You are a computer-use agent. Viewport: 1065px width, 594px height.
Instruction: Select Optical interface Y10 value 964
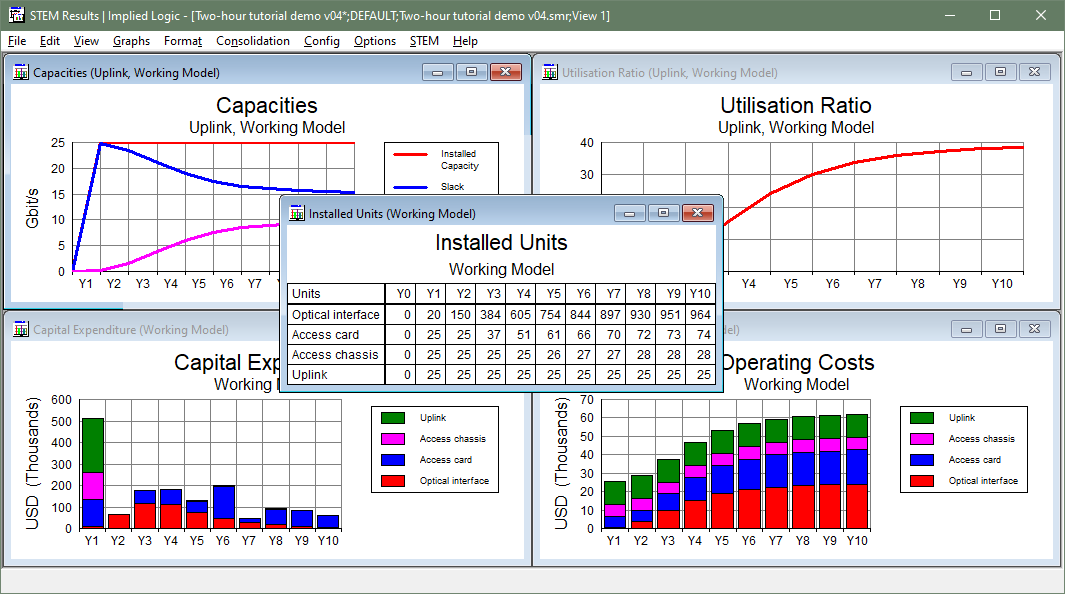tap(700, 314)
